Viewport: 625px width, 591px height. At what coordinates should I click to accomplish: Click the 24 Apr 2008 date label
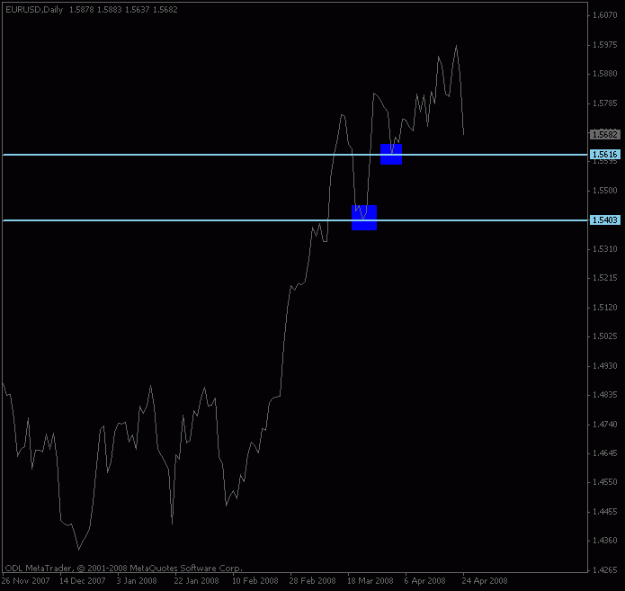485,581
